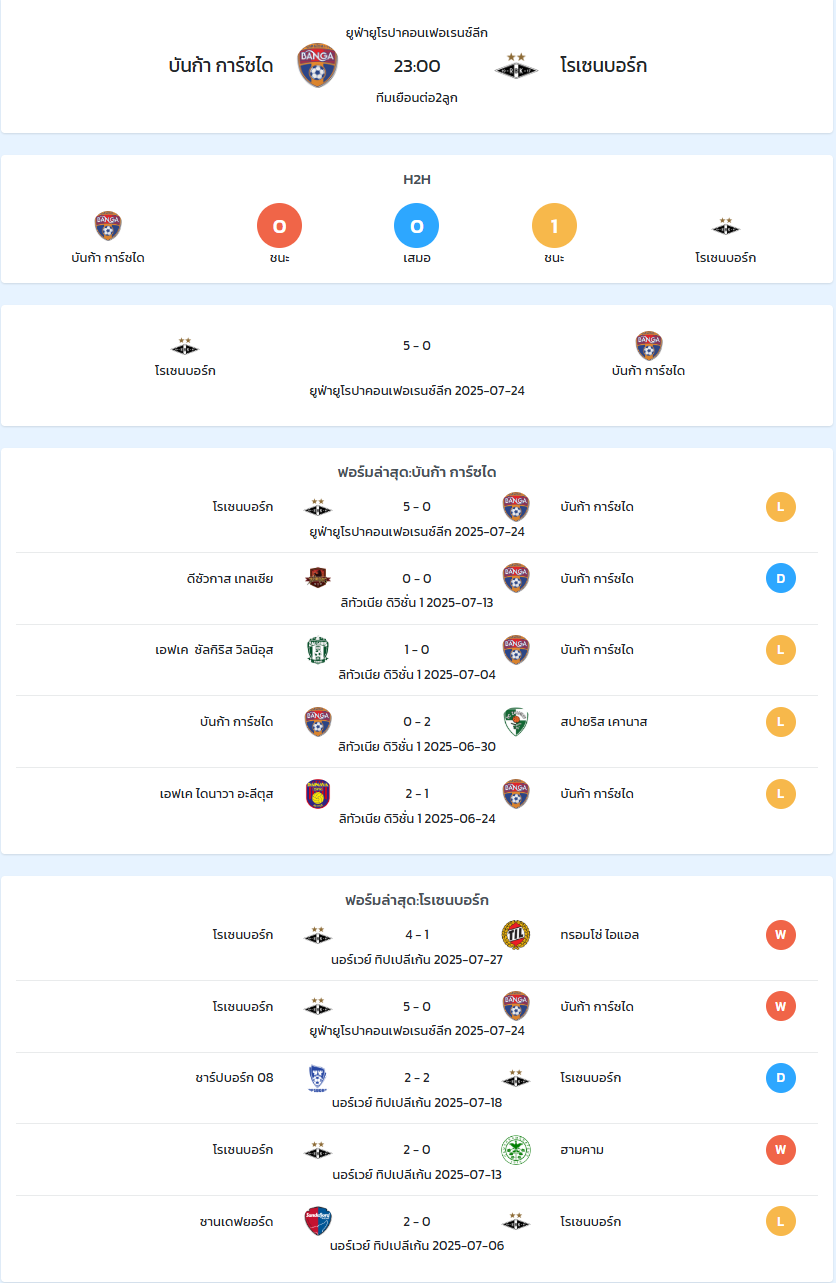The image size is (836, 1283).
Task: Click the blue D badge for Džiugas match
Action: point(781,578)
